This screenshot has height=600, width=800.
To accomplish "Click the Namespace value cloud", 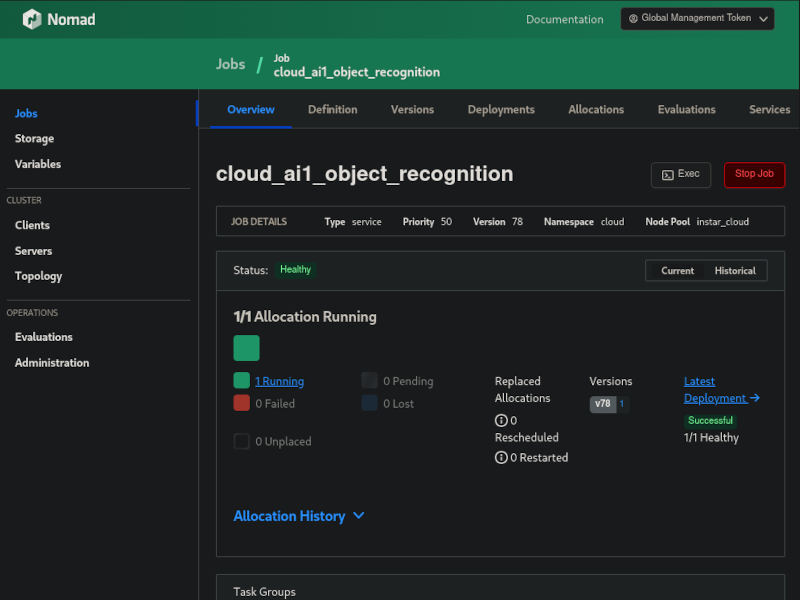I will click(x=612, y=222).
